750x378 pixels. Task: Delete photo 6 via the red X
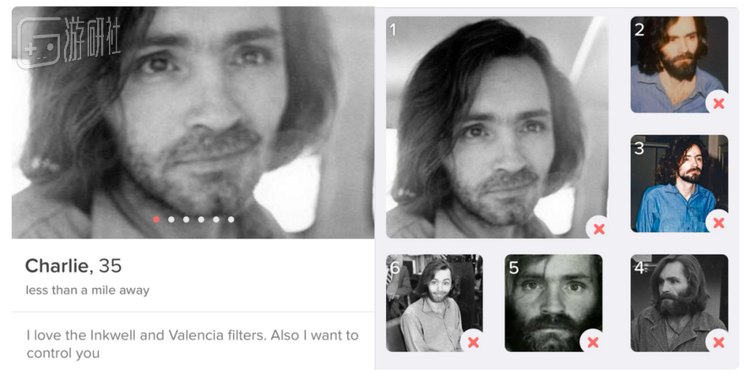coord(473,342)
